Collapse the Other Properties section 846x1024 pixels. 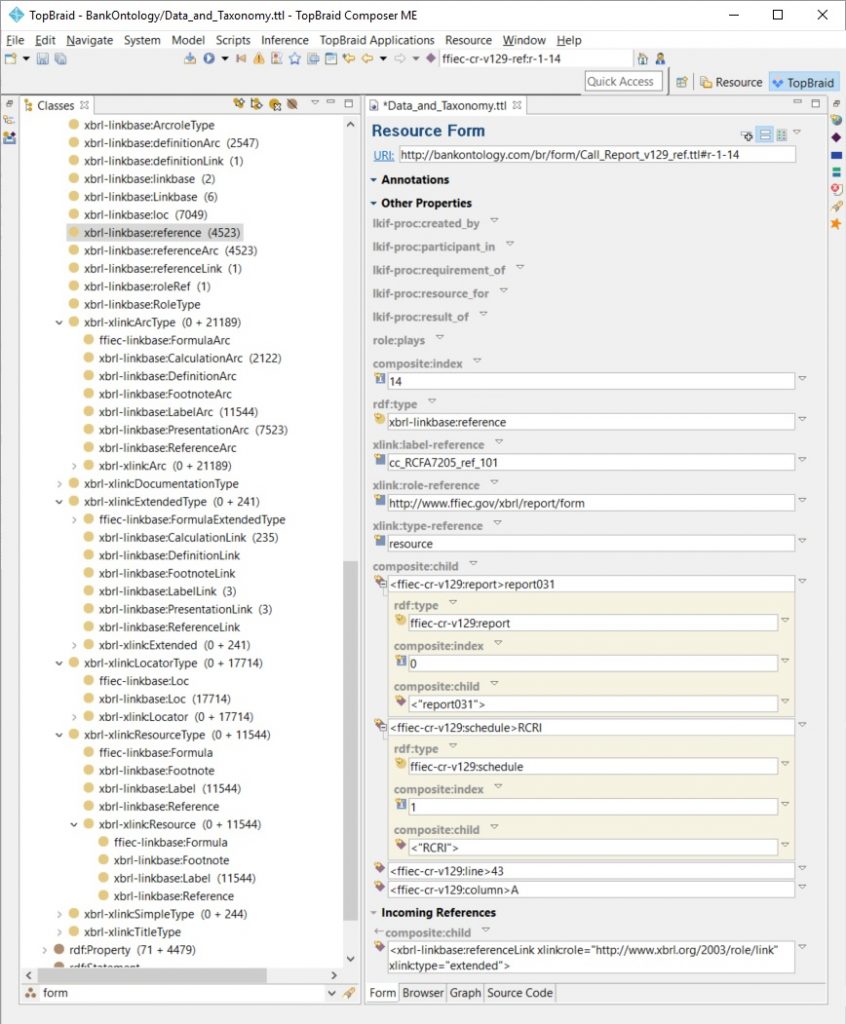pyautogui.click(x=374, y=203)
